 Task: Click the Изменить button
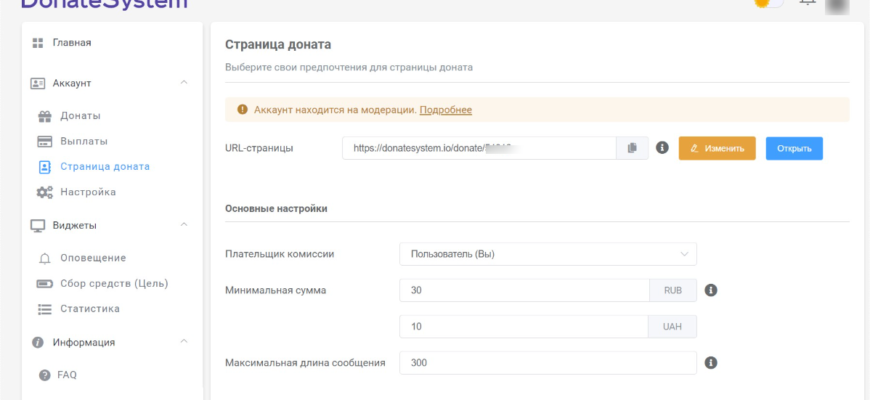click(x=717, y=148)
